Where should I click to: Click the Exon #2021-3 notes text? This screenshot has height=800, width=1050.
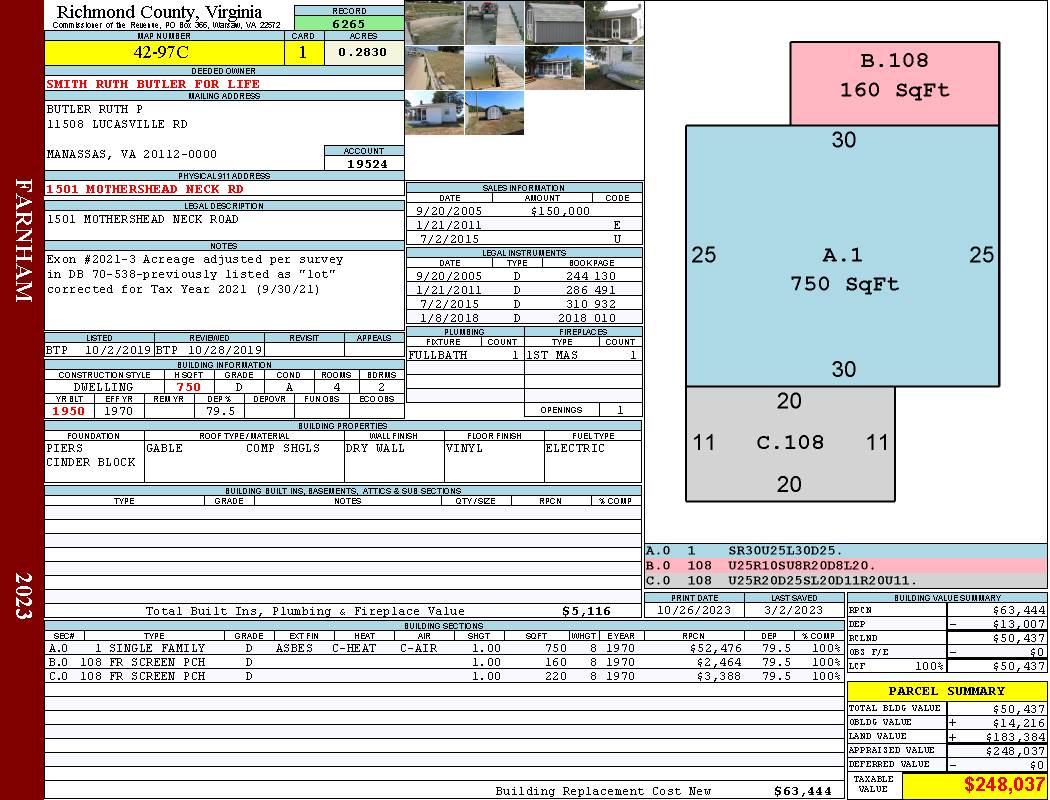tap(195, 274)
